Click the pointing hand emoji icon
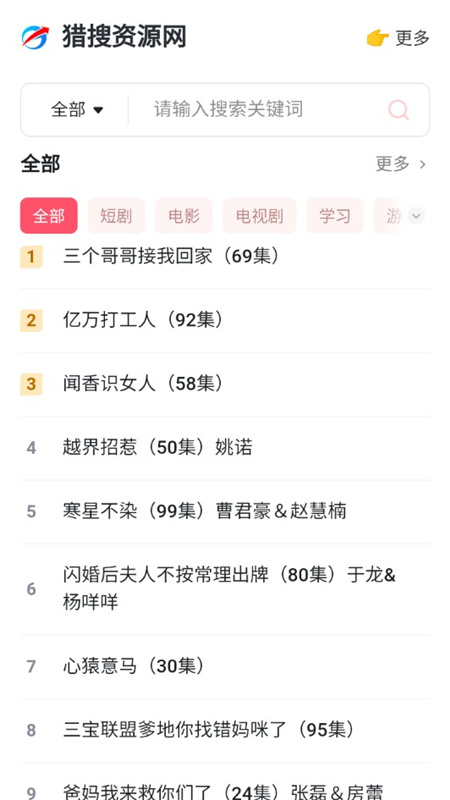Image resolution: width=450 pixels, height=800 pixels. pyautogui.click(x=378, y=38)
